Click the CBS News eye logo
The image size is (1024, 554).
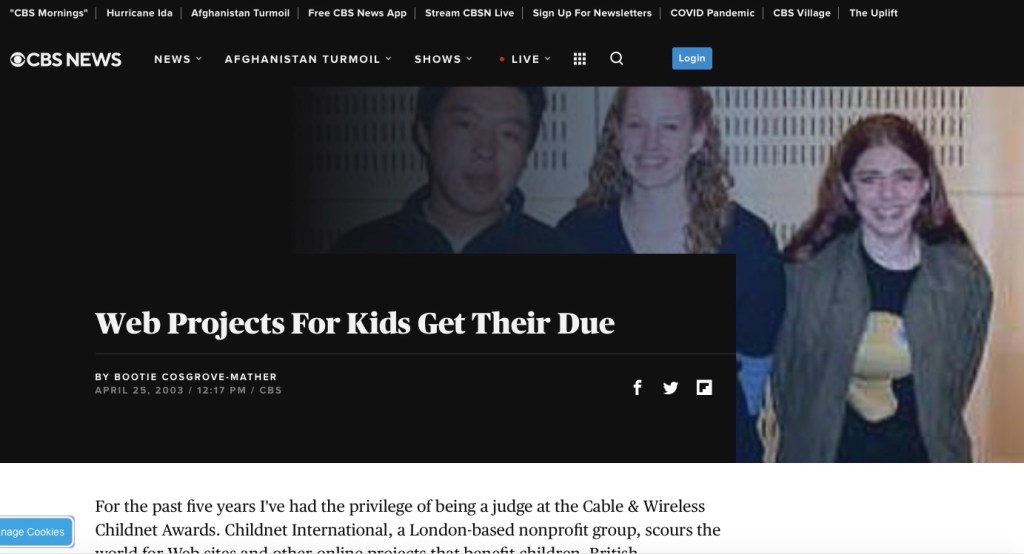(18, 59)
